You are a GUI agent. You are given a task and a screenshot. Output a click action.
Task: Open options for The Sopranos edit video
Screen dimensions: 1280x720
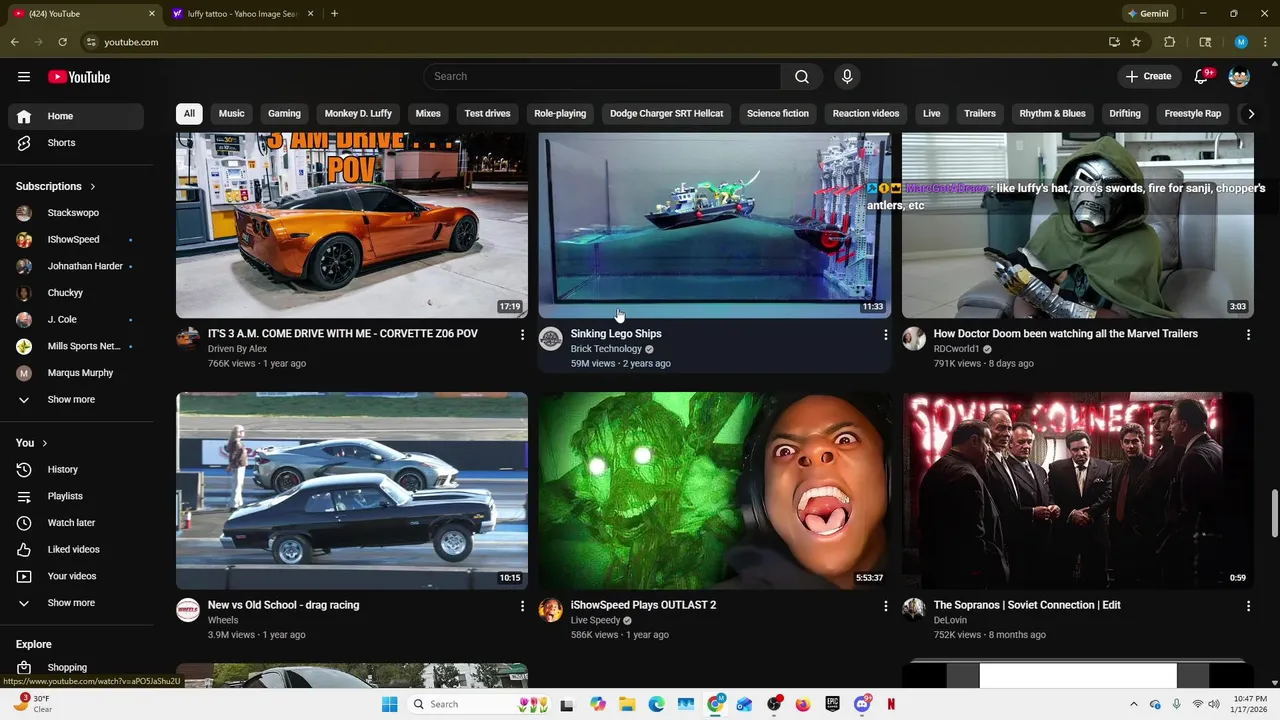point(1248,606)
